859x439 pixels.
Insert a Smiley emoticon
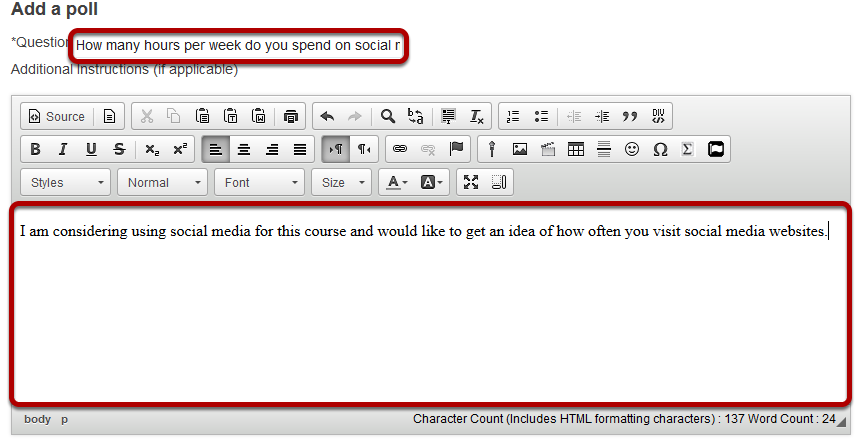(632, 149)
